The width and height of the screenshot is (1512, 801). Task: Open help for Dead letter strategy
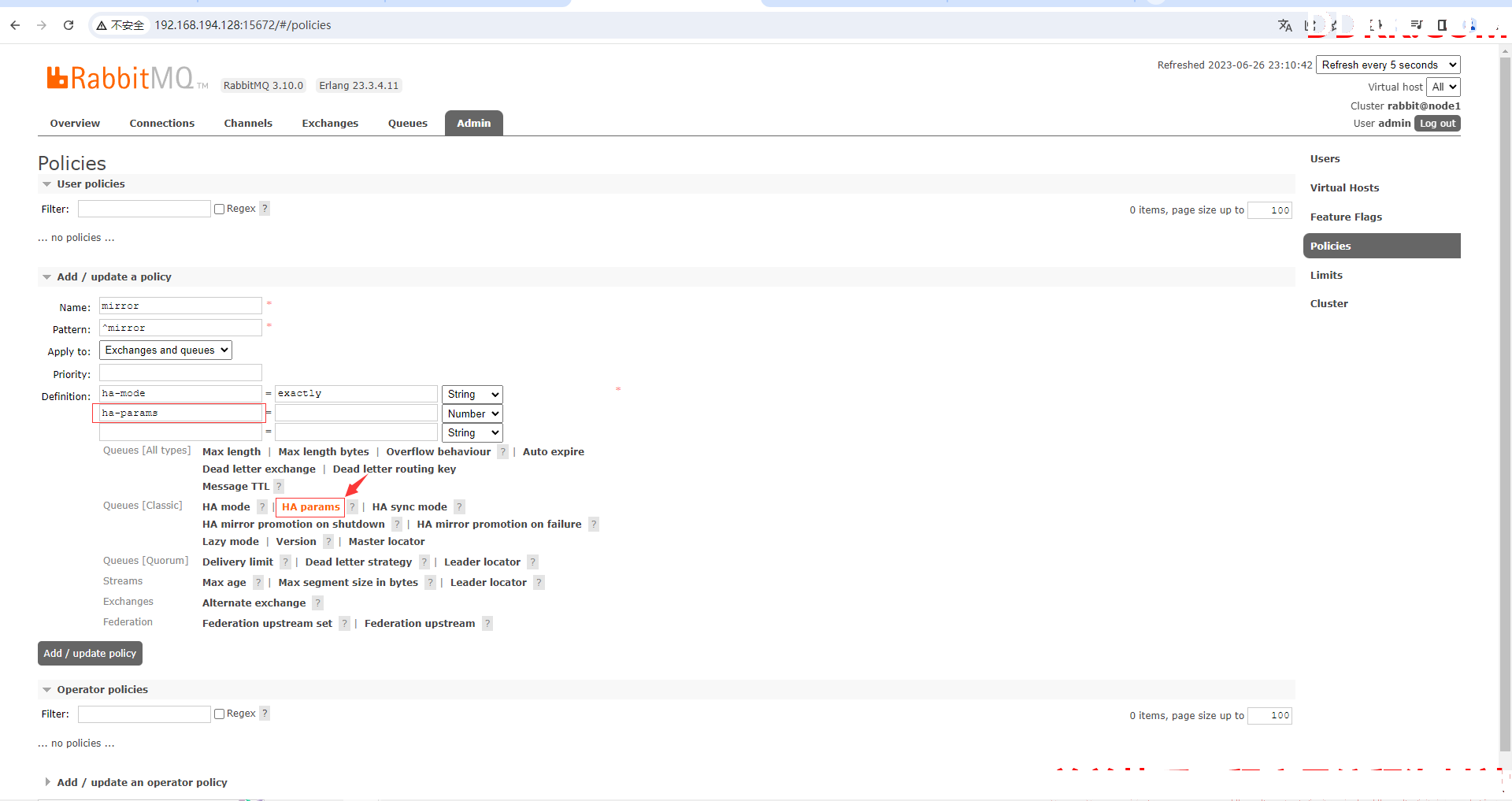(424, 562)
